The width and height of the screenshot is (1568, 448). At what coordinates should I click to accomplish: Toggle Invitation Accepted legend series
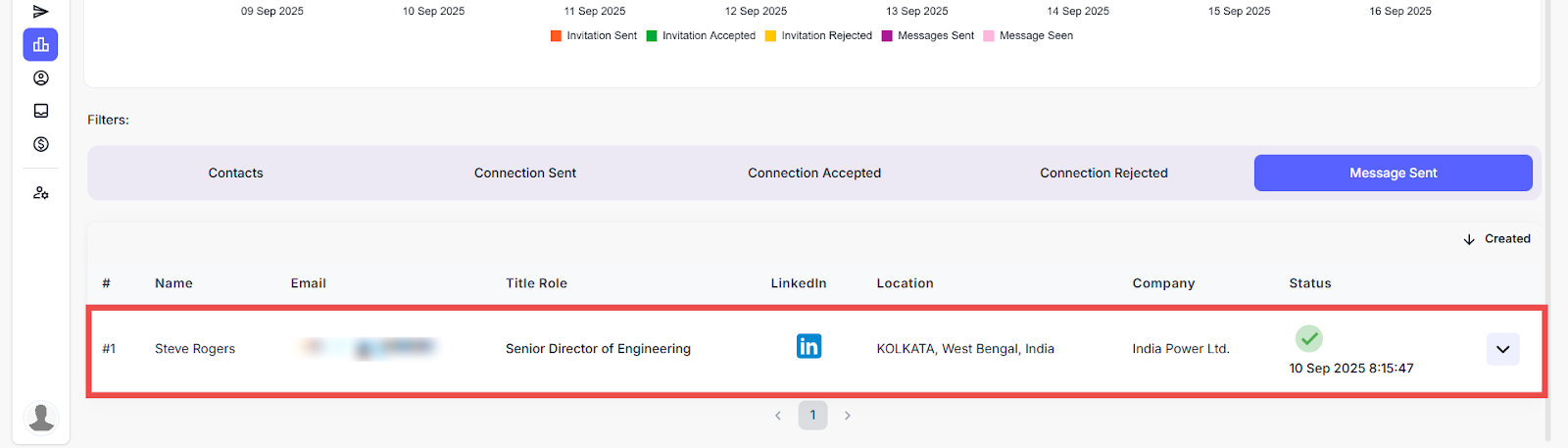point(700,35)
